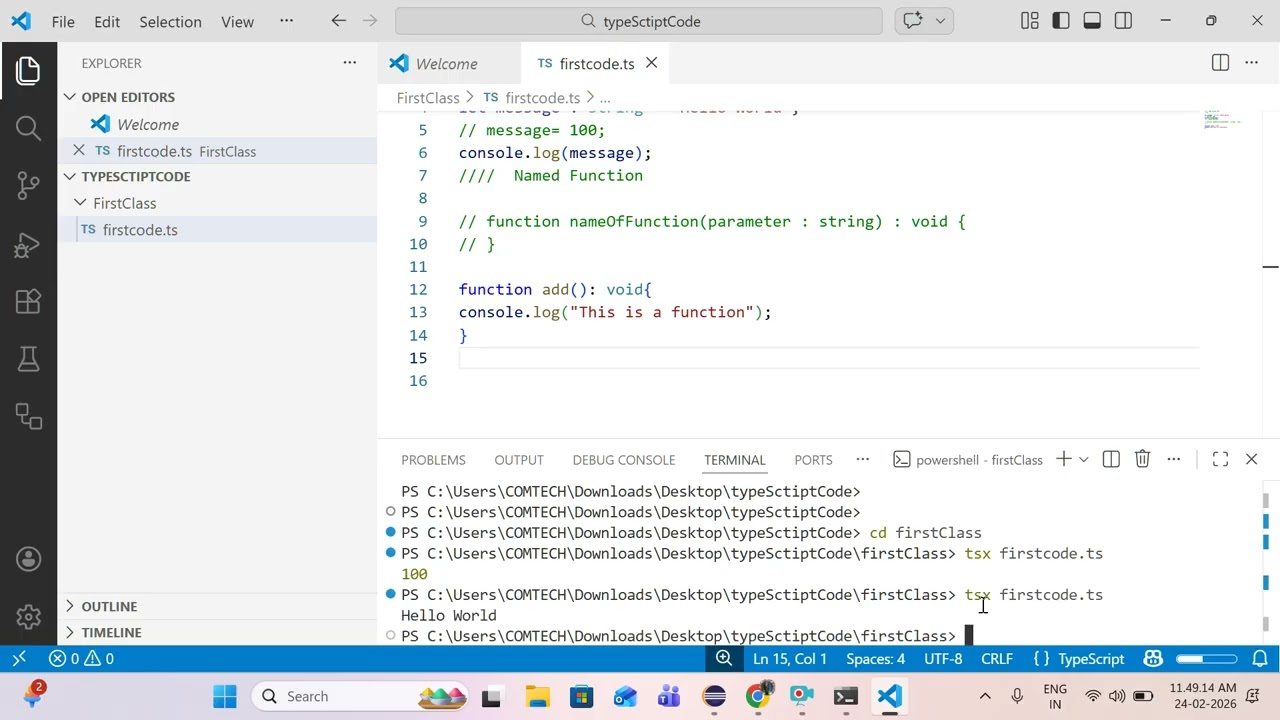Image resolution: width=1280 pixels, height=720 pixels.
Task: Change encoding via UTF-8 status item
Action: (x=943, y=658)
